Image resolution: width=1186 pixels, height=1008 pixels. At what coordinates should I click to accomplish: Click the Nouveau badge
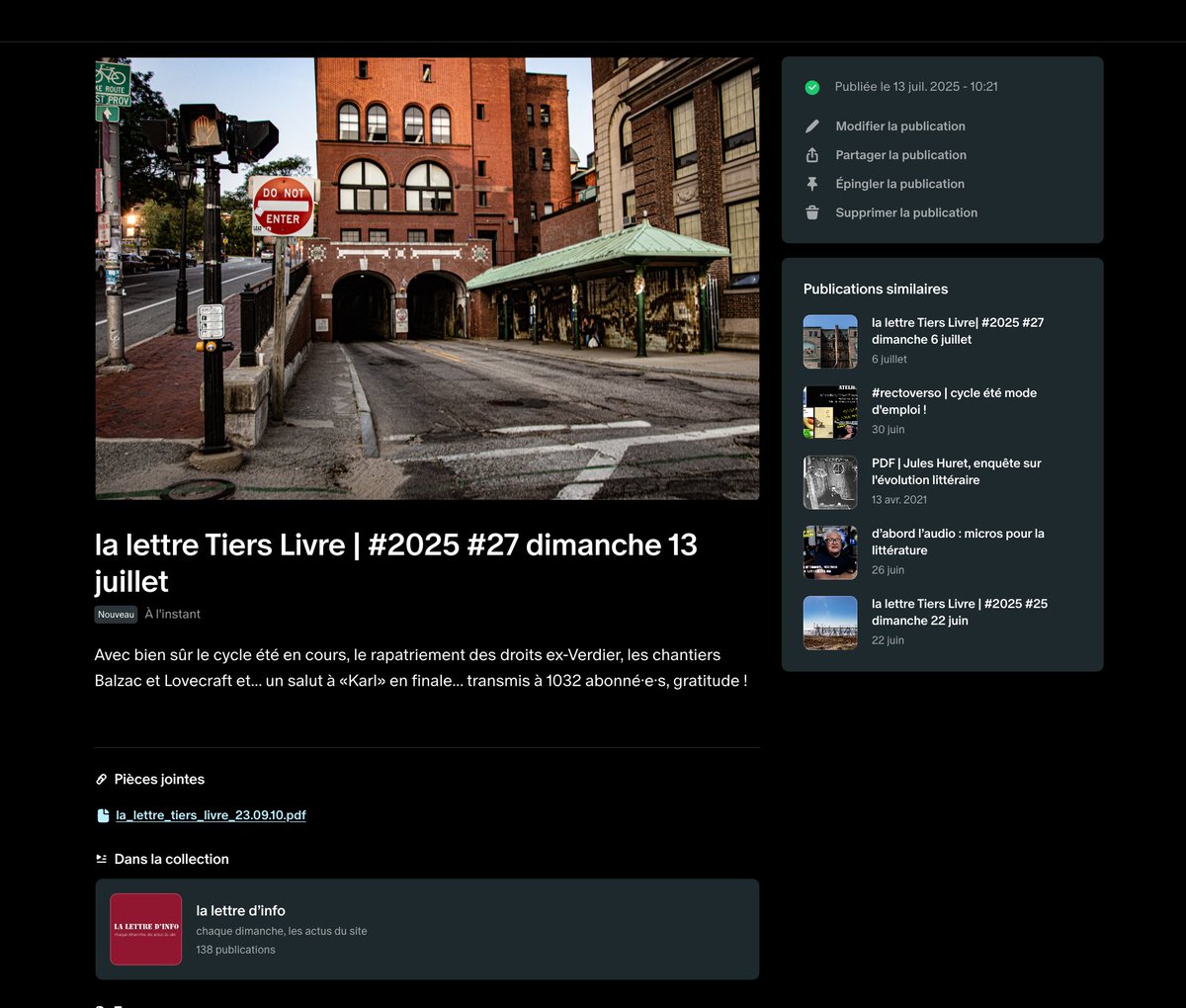click(116, 615)
